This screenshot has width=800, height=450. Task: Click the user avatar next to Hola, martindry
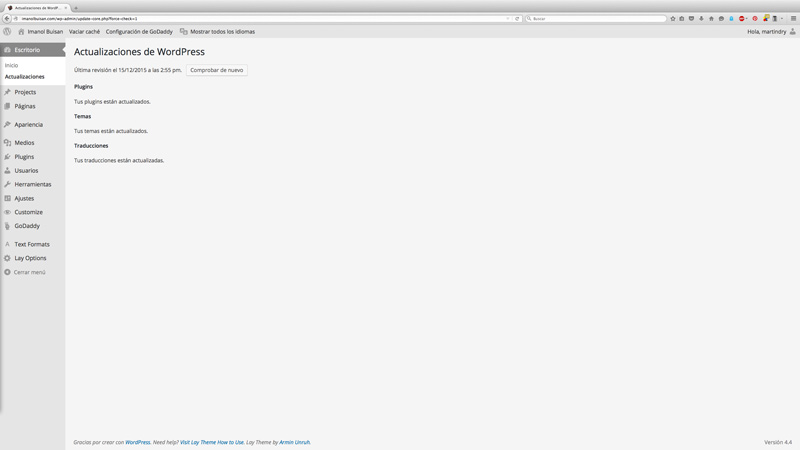coord(793,31)
